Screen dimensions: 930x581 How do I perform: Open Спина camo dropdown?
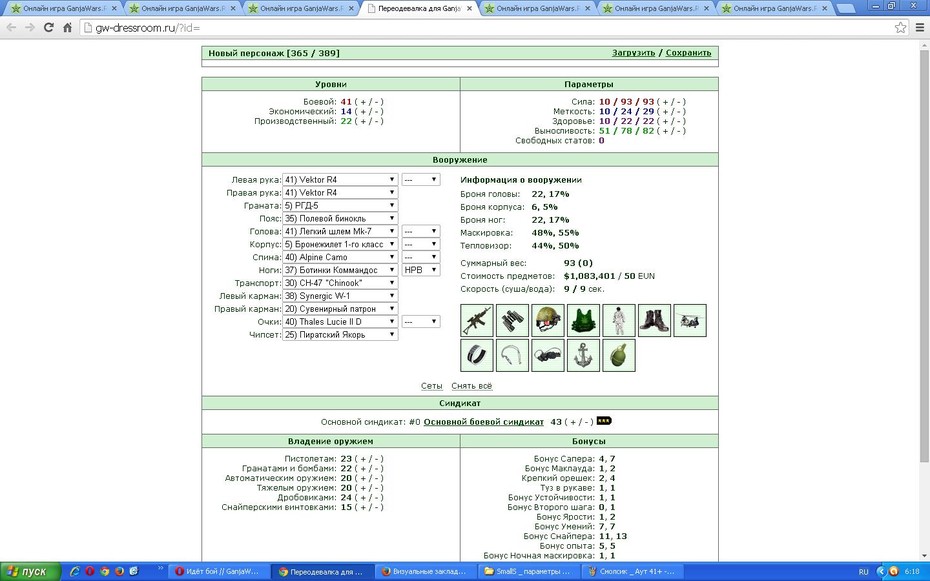pos(340,257)
